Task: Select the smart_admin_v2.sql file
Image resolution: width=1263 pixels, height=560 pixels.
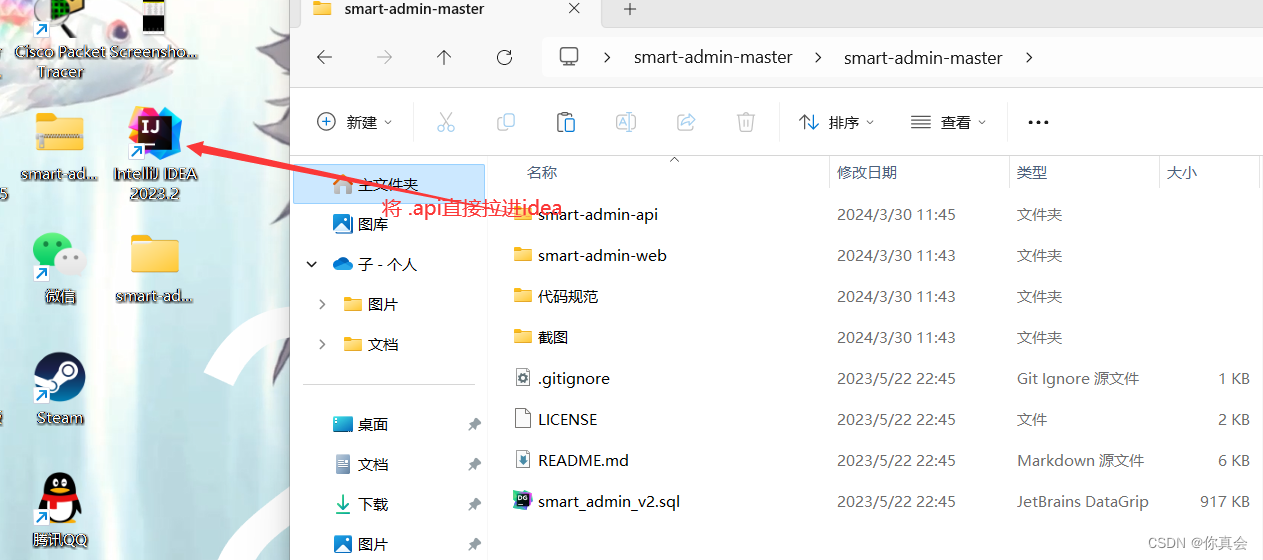Action: click(608, 501)
